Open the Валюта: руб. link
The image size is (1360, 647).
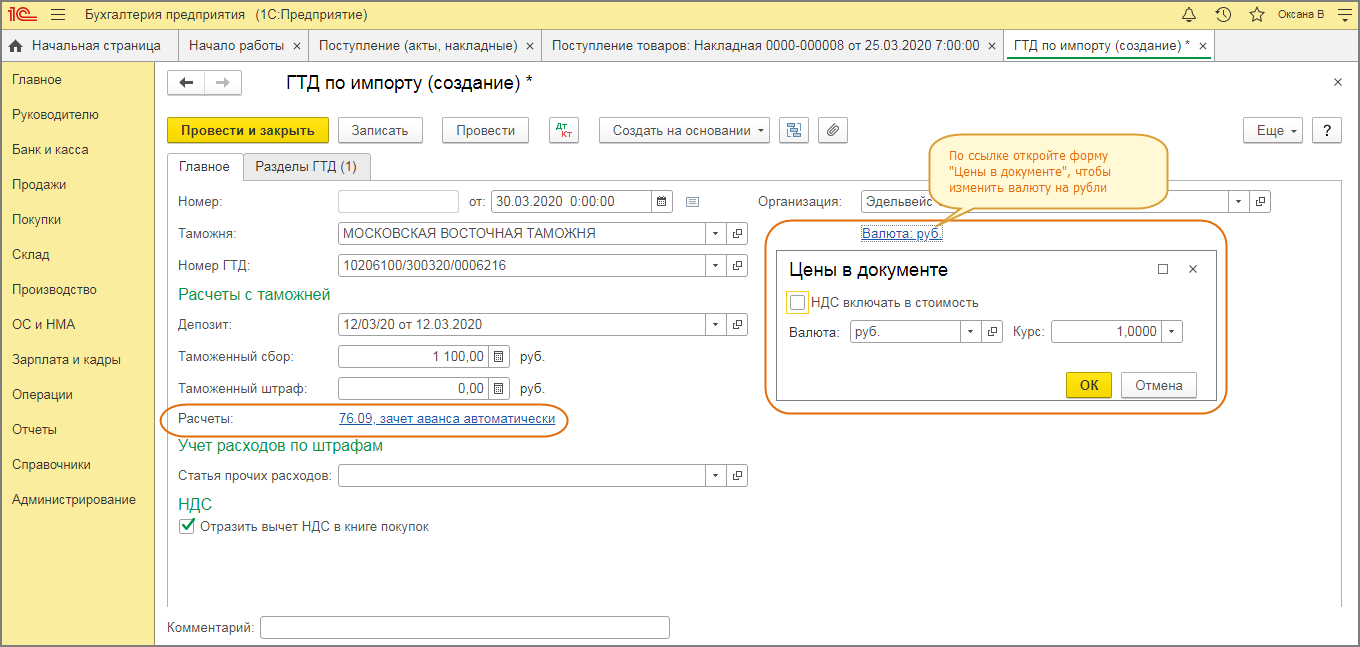(x=902, y=233)
